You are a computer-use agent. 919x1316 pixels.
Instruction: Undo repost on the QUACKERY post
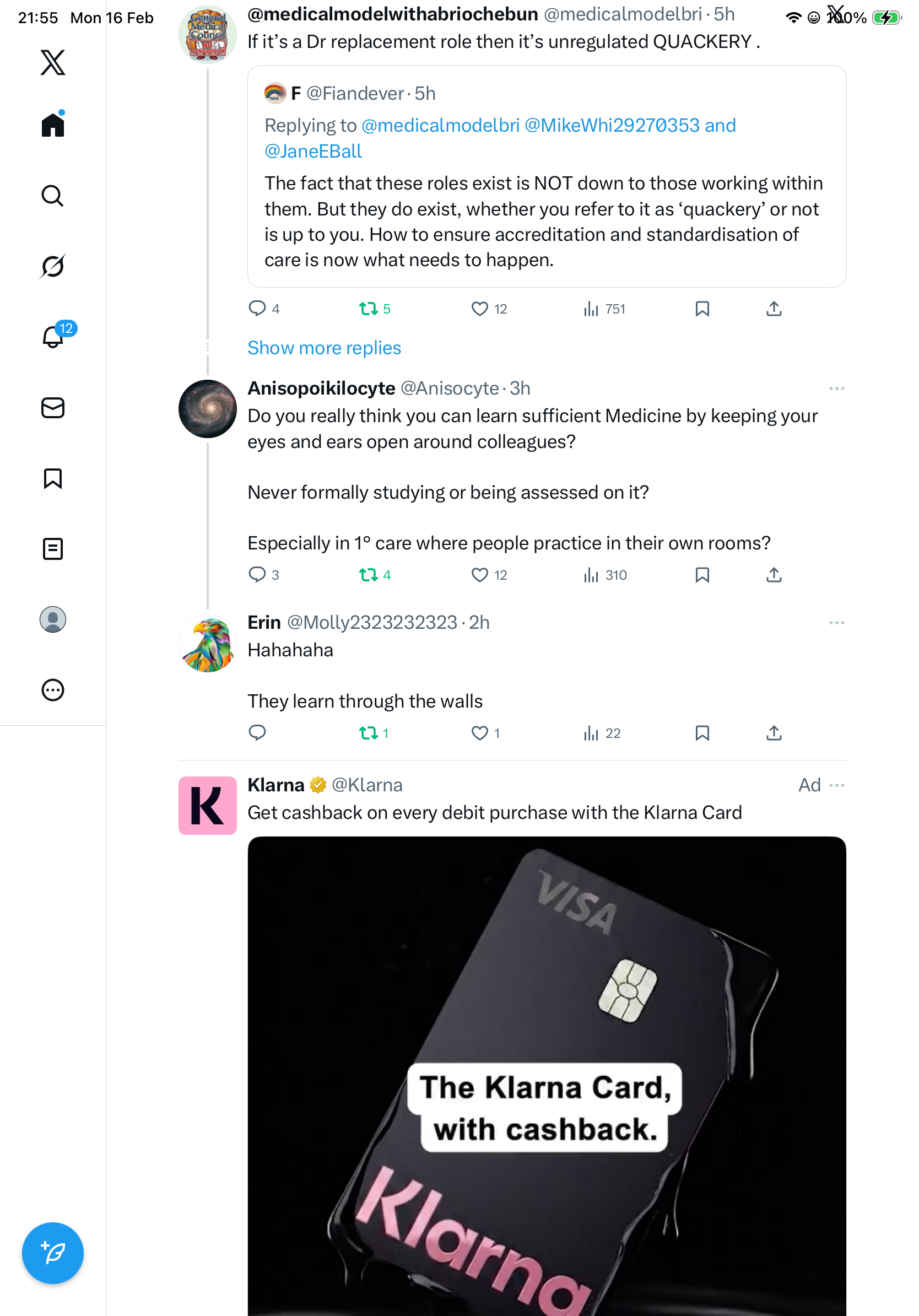369,309
